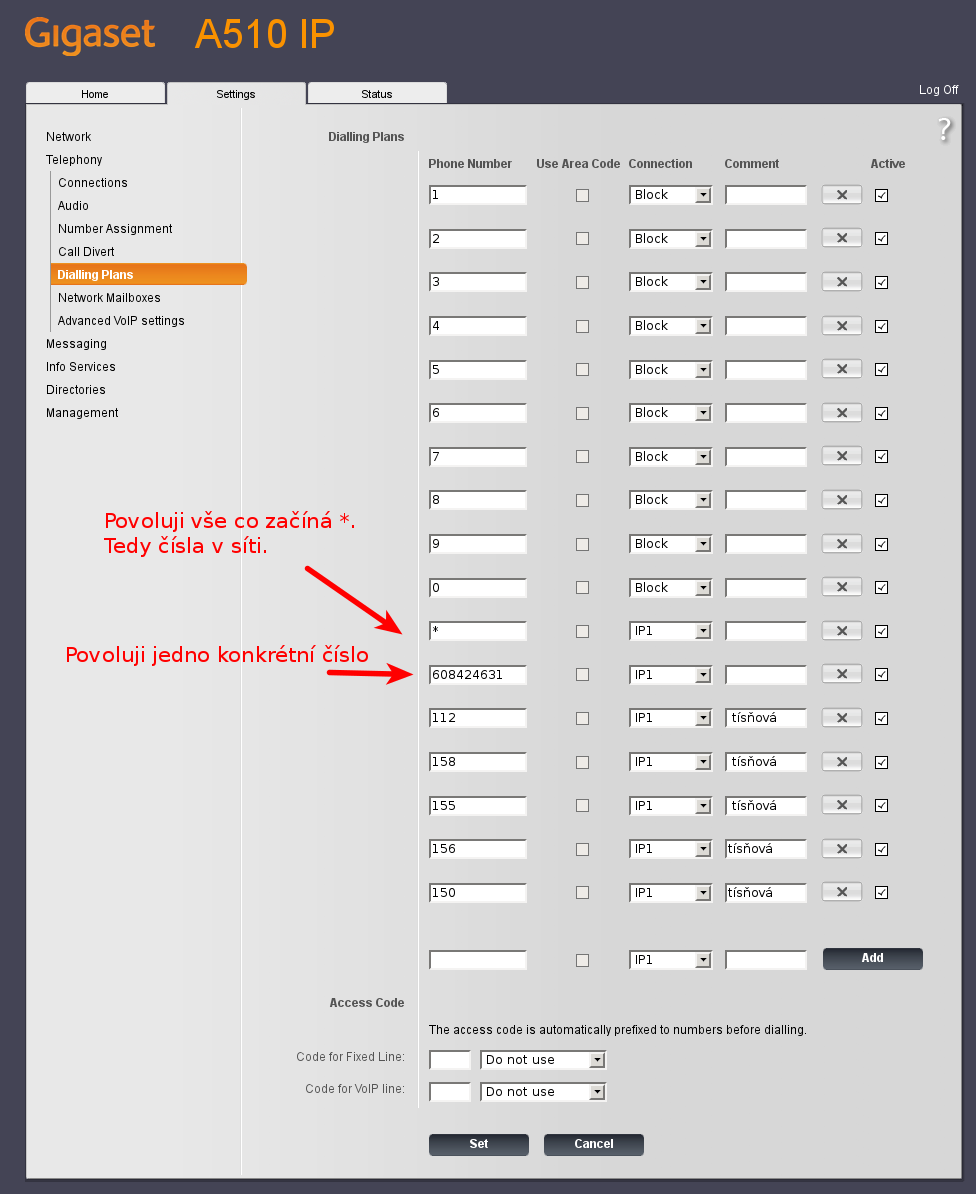Viewport: 976px width, 1194px height.
Task: Open the help question mark icon
Action: pyautogui.click(x=944, y=129)
